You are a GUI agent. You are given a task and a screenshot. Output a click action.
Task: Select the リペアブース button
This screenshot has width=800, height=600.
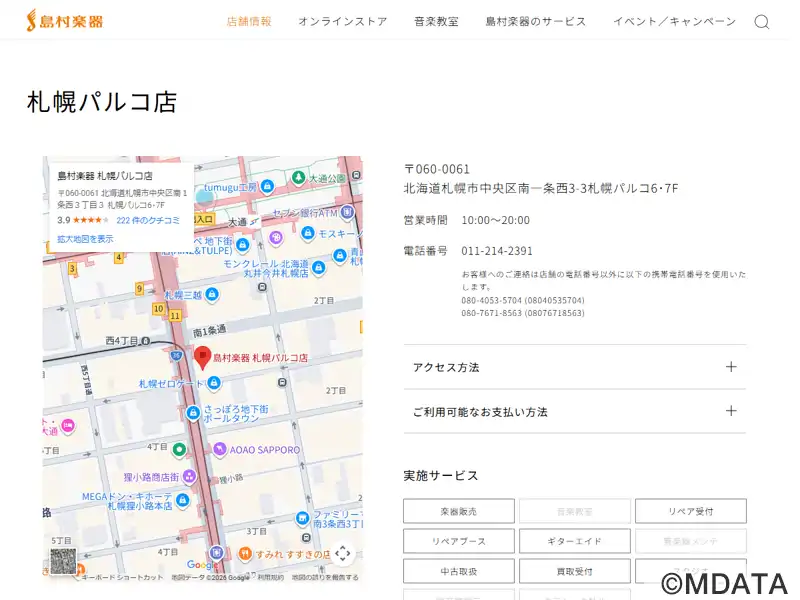459,541
